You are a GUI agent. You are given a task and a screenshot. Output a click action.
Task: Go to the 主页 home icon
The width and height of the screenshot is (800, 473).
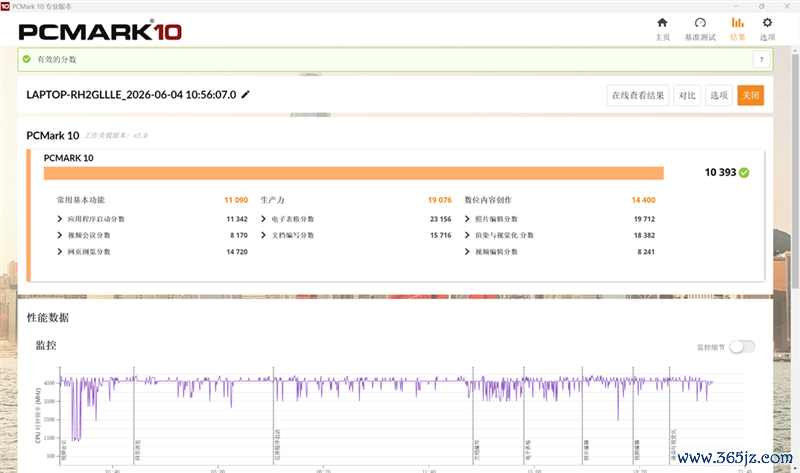(x=662, y=22)
